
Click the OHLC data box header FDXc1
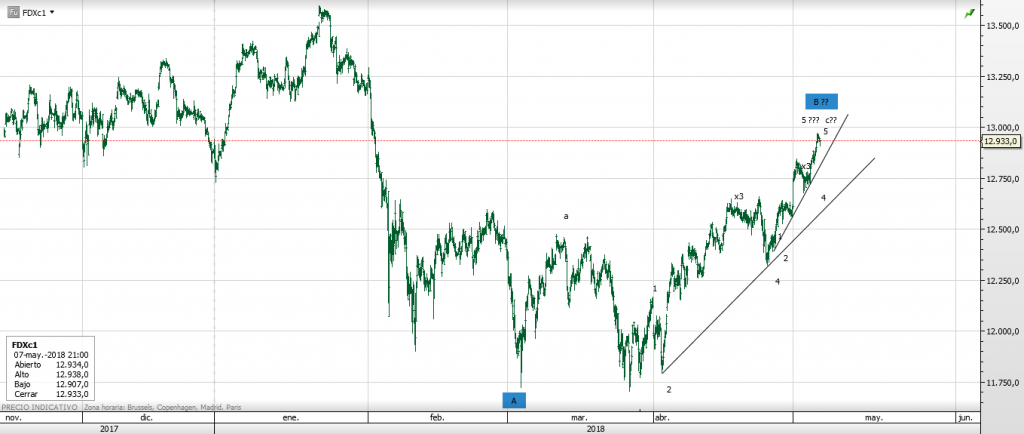click(x=23, y=345)
